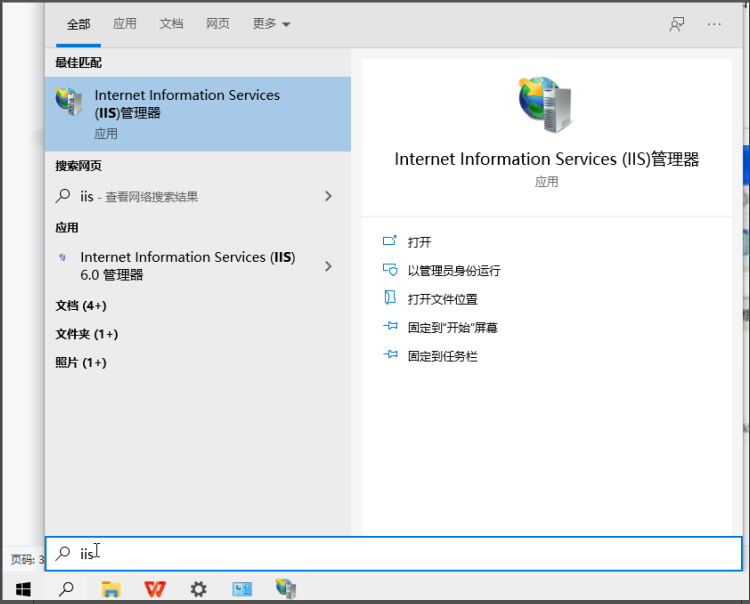Click the IIS Manager taskbar icon
Viewport: 750px width, 604px height.
[286, 589]
